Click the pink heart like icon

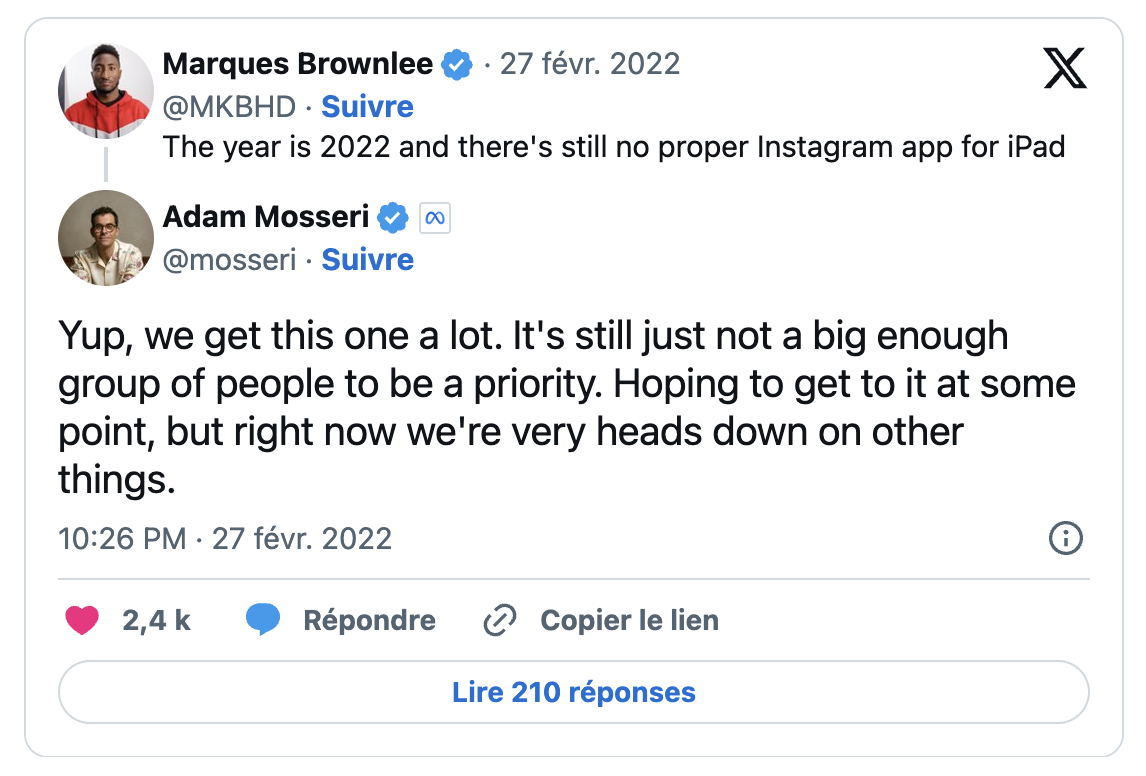point(82,620)
